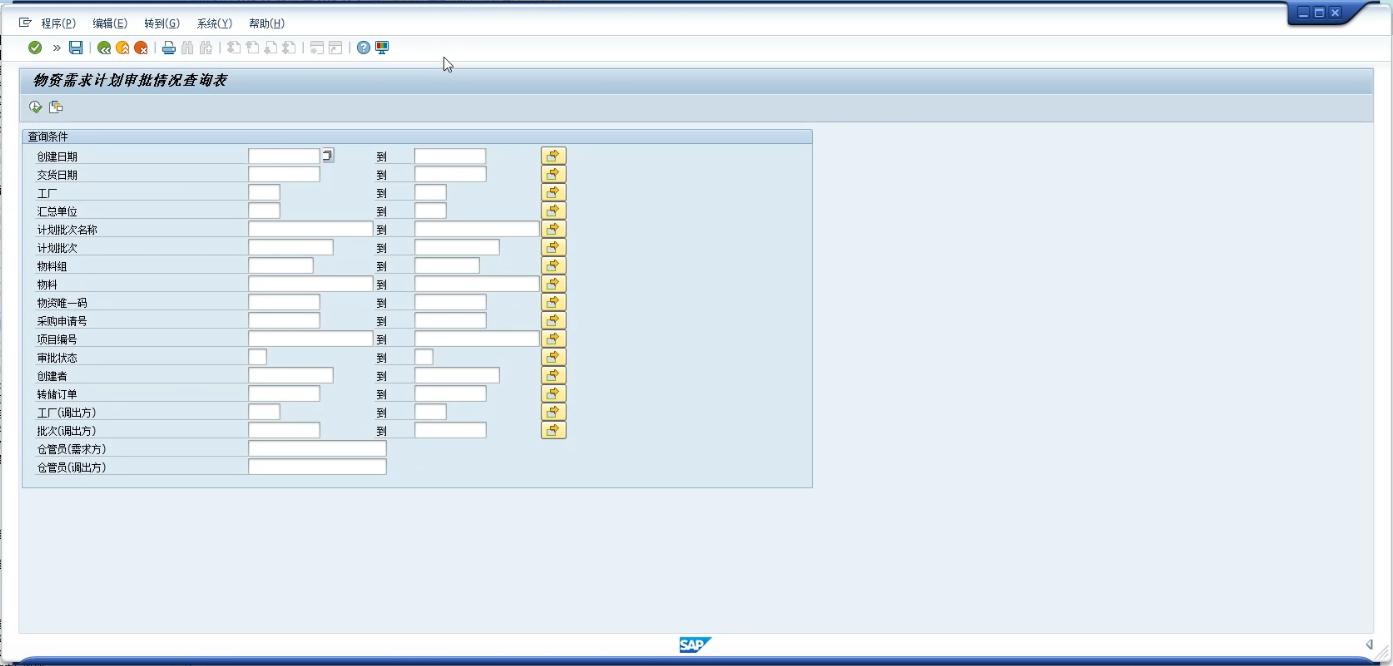This screenshot has height=666, width=1393.
Task: Click the Print icon in toolbar
Action: click(x=169, y=48)
